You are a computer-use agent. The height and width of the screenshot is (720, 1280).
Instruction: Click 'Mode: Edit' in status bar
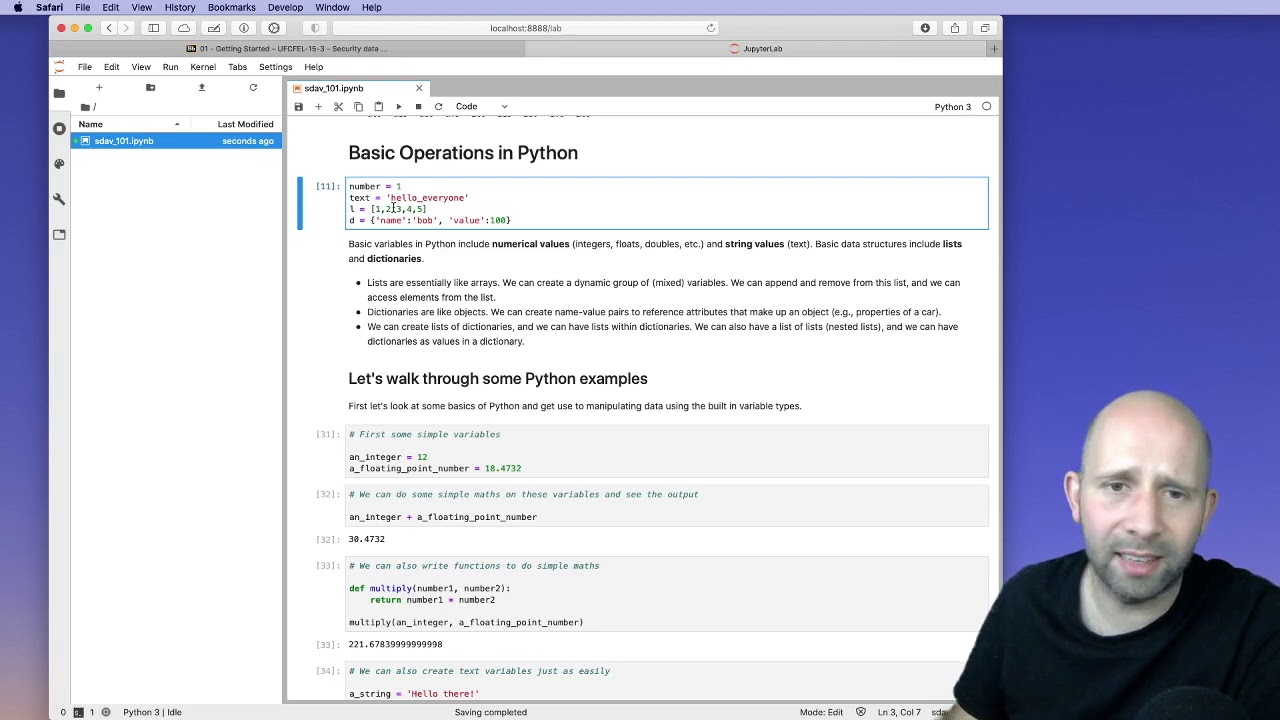[x=821, y=712]
